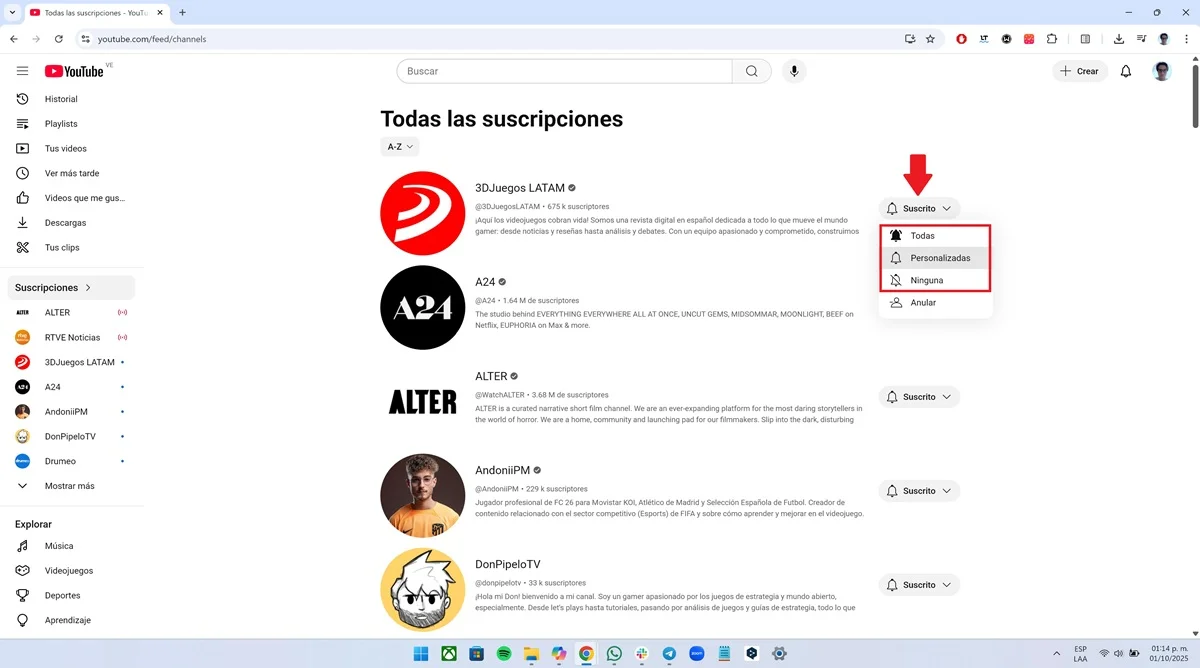
Task: Open the Chrome tab search dropdown arrow
Action: tap(11, 13)
